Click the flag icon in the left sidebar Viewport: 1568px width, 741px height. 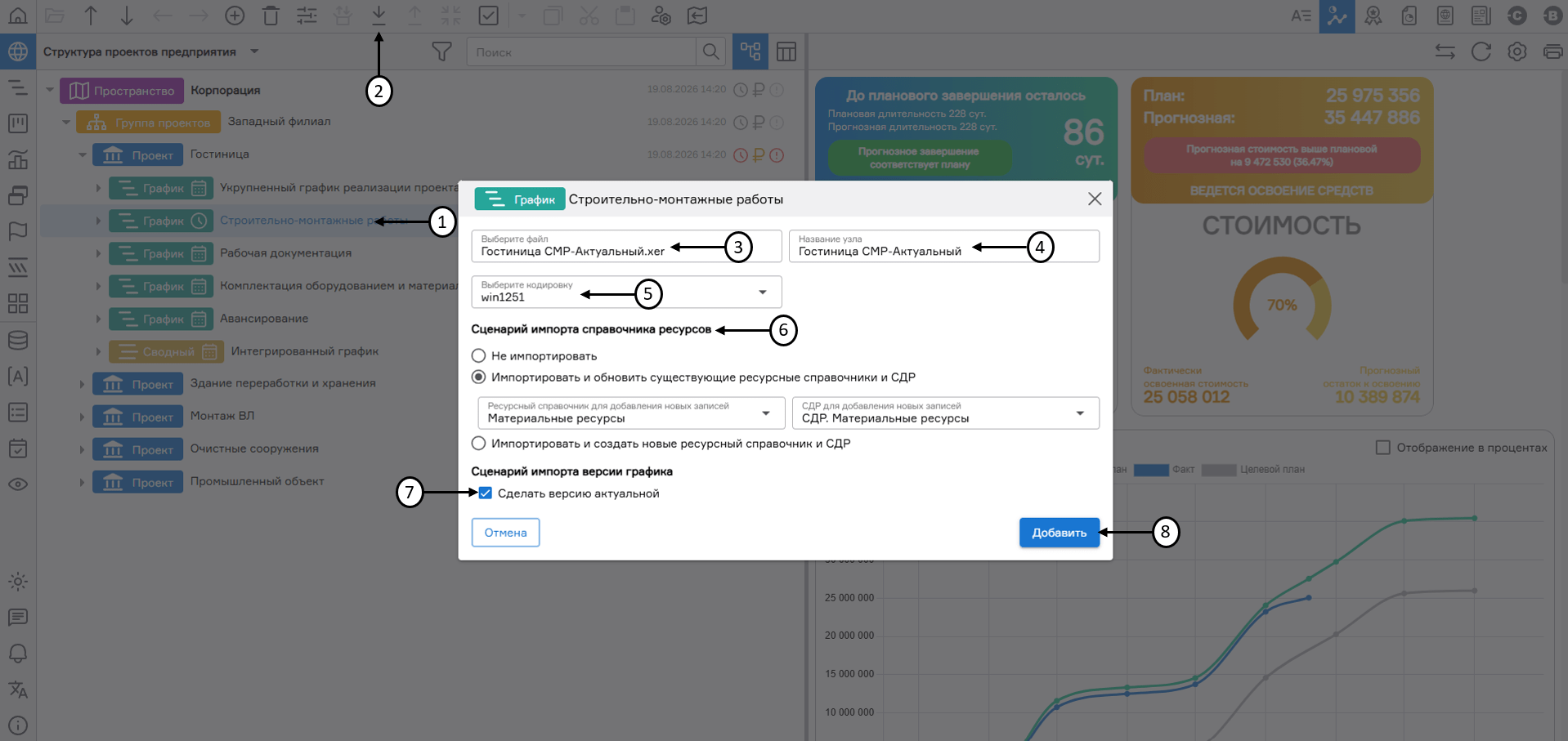pyautogui.click(x=18, y=231)
